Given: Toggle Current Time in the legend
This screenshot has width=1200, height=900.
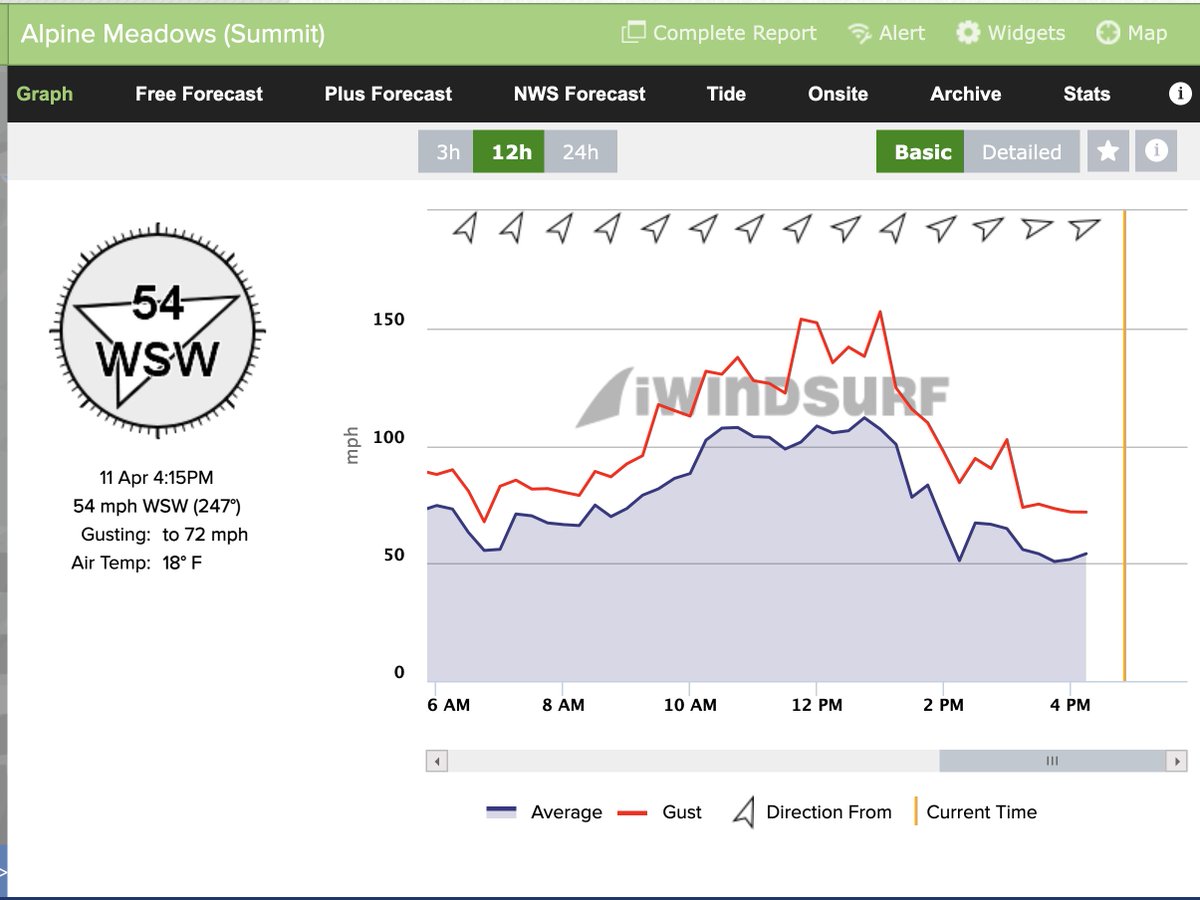Looking at the screenshot, I should click(x=974, y=812).
